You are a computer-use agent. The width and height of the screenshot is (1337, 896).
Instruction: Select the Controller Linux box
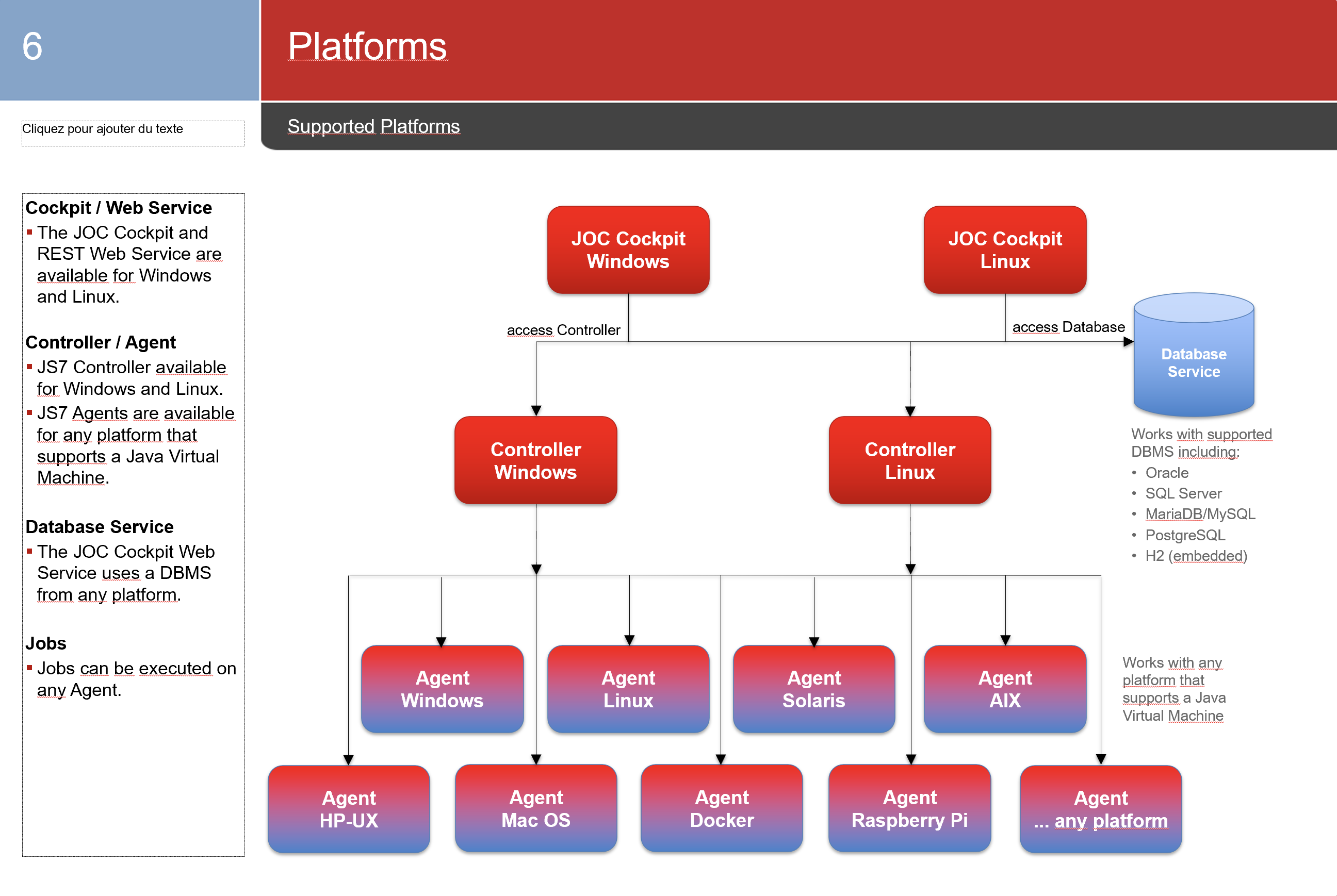pos(910,460)
